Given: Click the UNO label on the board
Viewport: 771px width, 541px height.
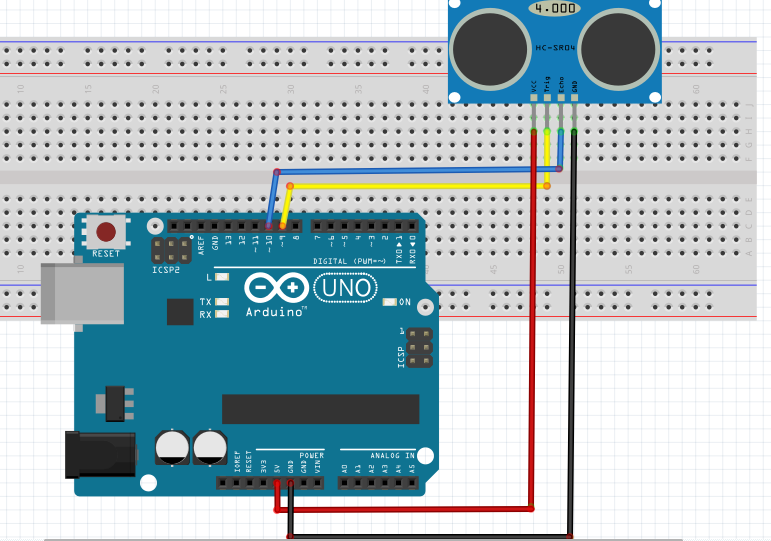Looking at the screenshot, I should coord(346,289).
